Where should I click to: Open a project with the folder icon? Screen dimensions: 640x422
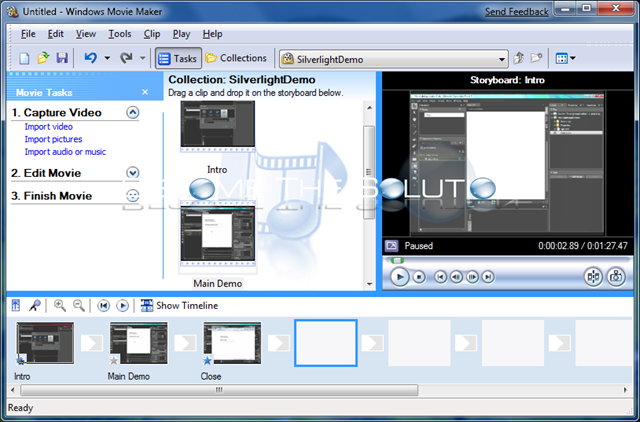pyautogui.click(x=43, y=58)
